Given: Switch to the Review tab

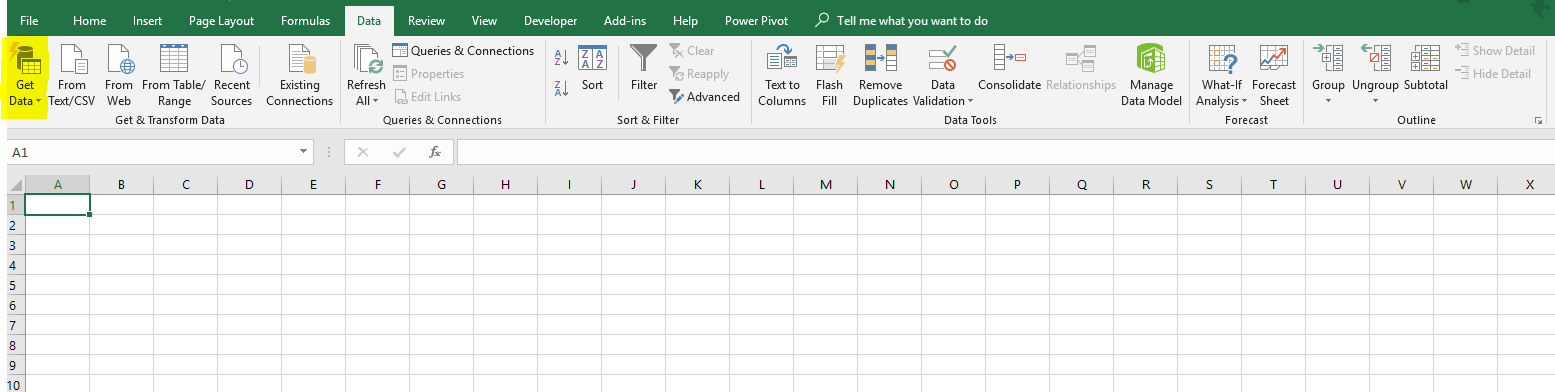Looking at the screenshot, I should click(427, 20).
